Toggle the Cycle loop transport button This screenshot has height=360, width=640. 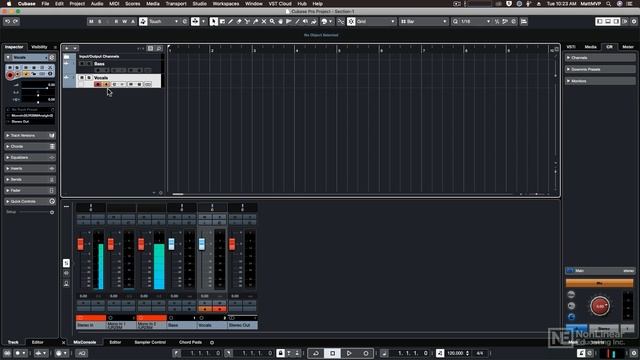316,353
